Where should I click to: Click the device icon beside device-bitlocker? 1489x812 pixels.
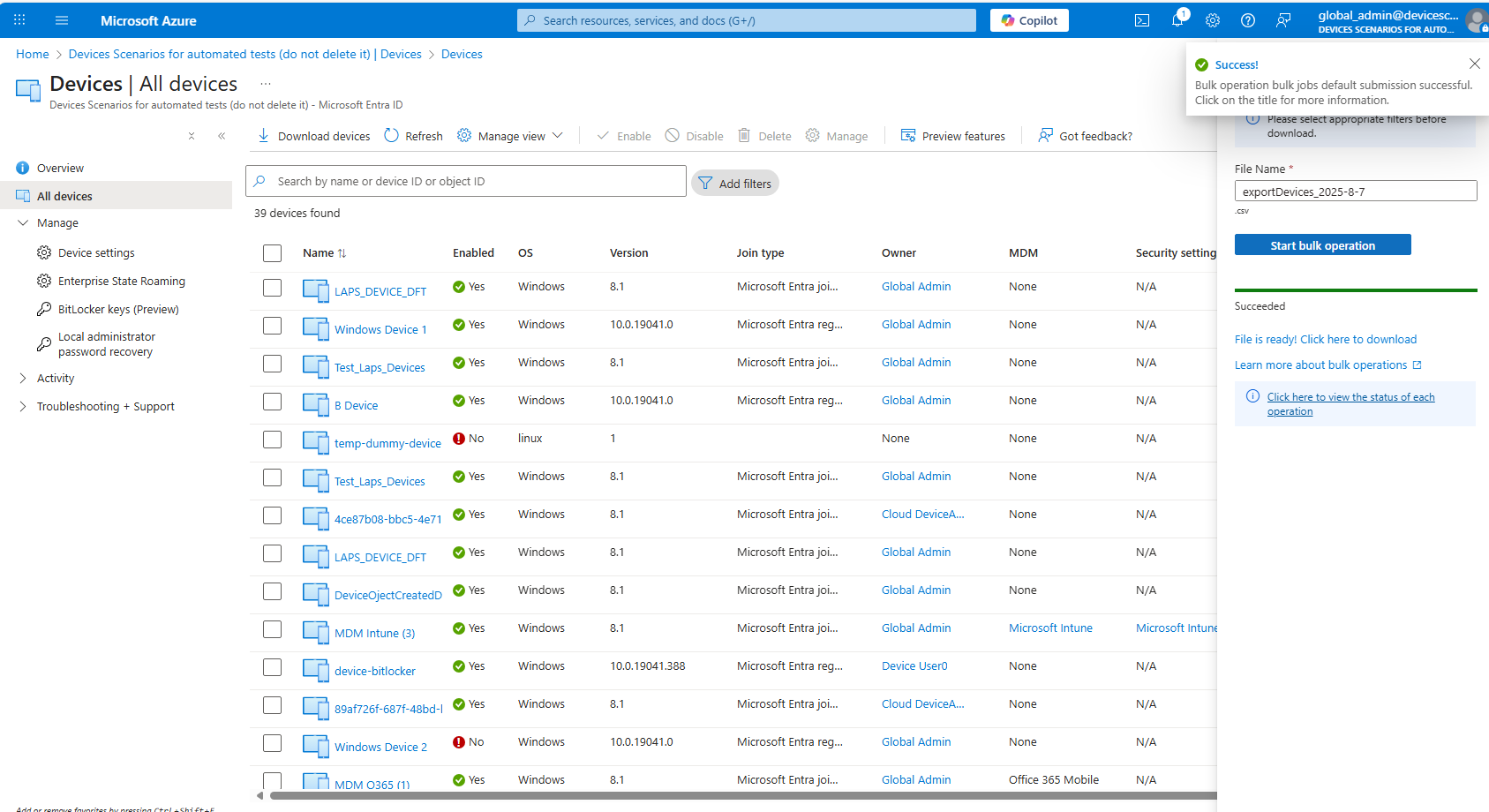pos(316,670)
